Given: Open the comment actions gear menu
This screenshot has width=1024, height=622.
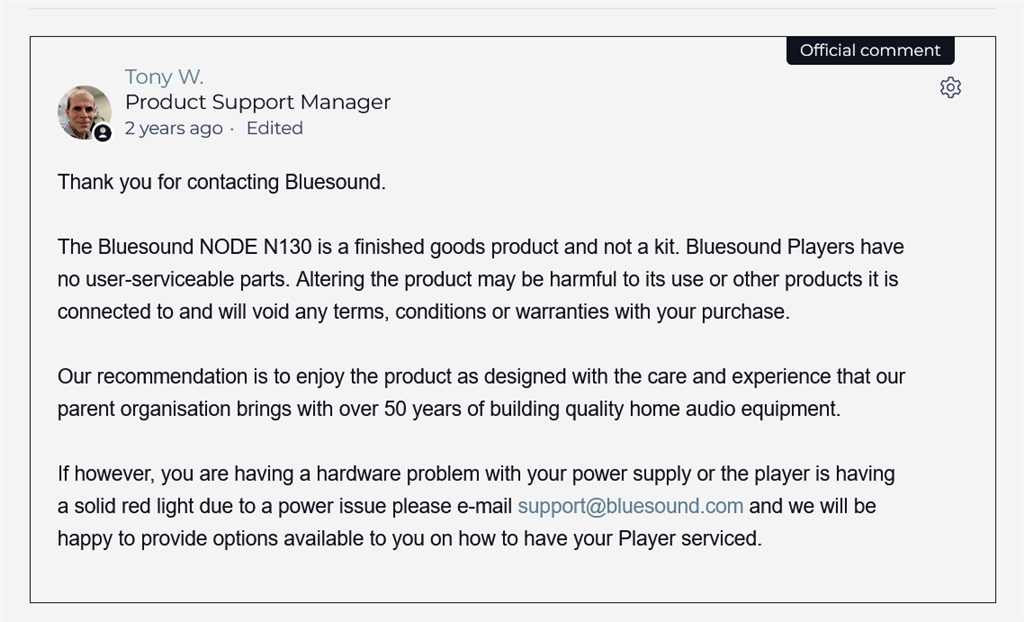Looking at the screenshot, I should [x=950, y=88].
